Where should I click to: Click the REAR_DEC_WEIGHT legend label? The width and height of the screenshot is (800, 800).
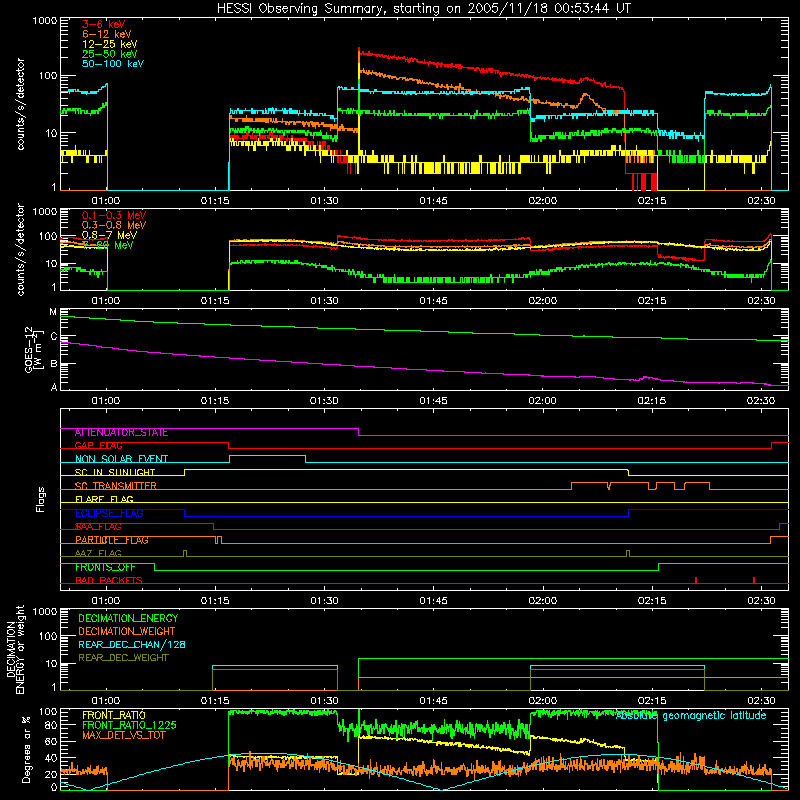point(123,658)
